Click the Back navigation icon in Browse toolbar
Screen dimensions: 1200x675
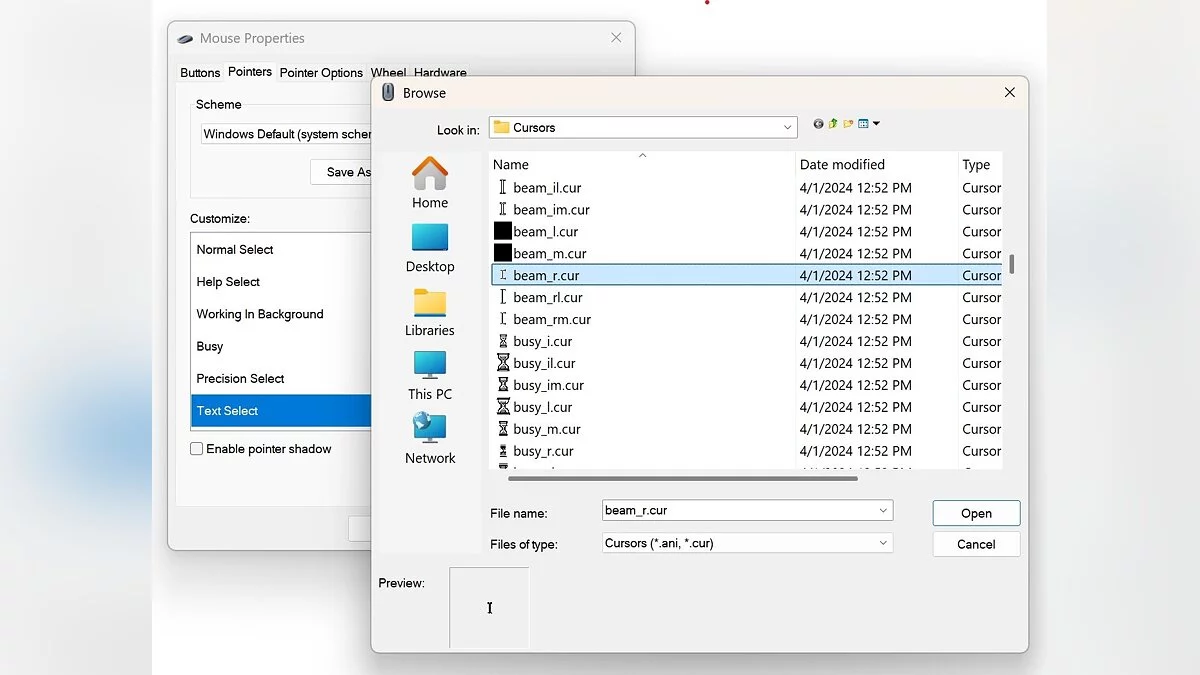click(818, 124)
